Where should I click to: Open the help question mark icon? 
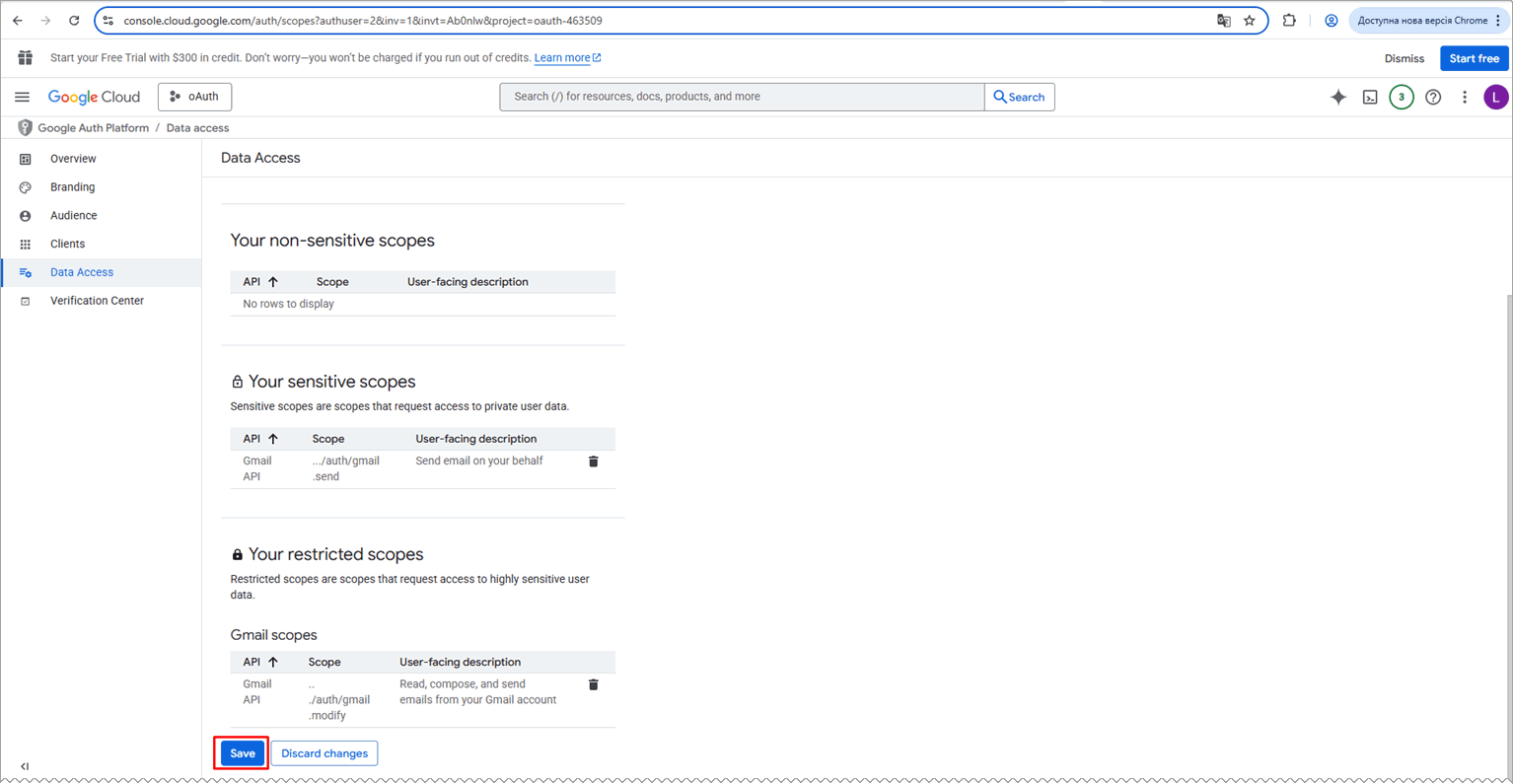(1433, 97)
